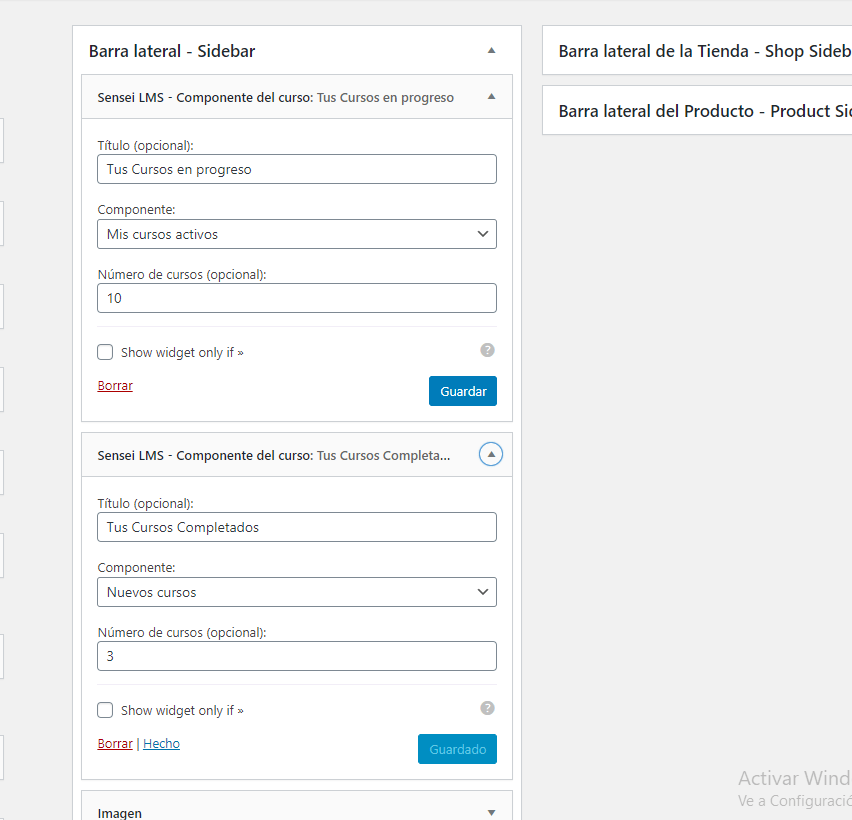The width and height of the screenshot is (852, 820).
Task: Click the Barra lateral - Sidebar heading
Action: tap(172, 51)
